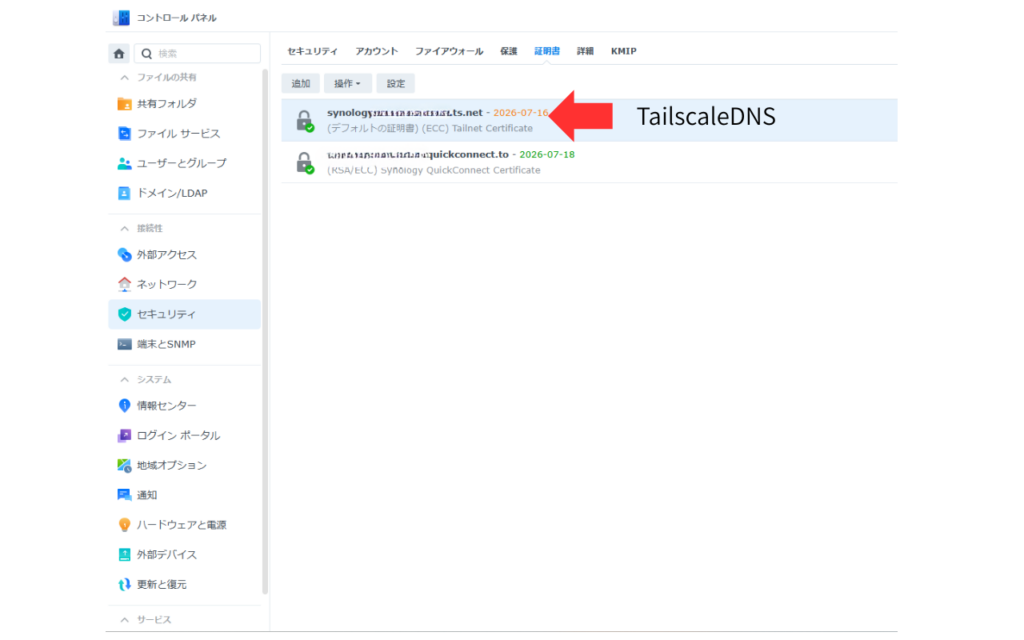Open the 外部デバイス icon
The width and height of the screenshot is (1024, 640).
point(124,554)
